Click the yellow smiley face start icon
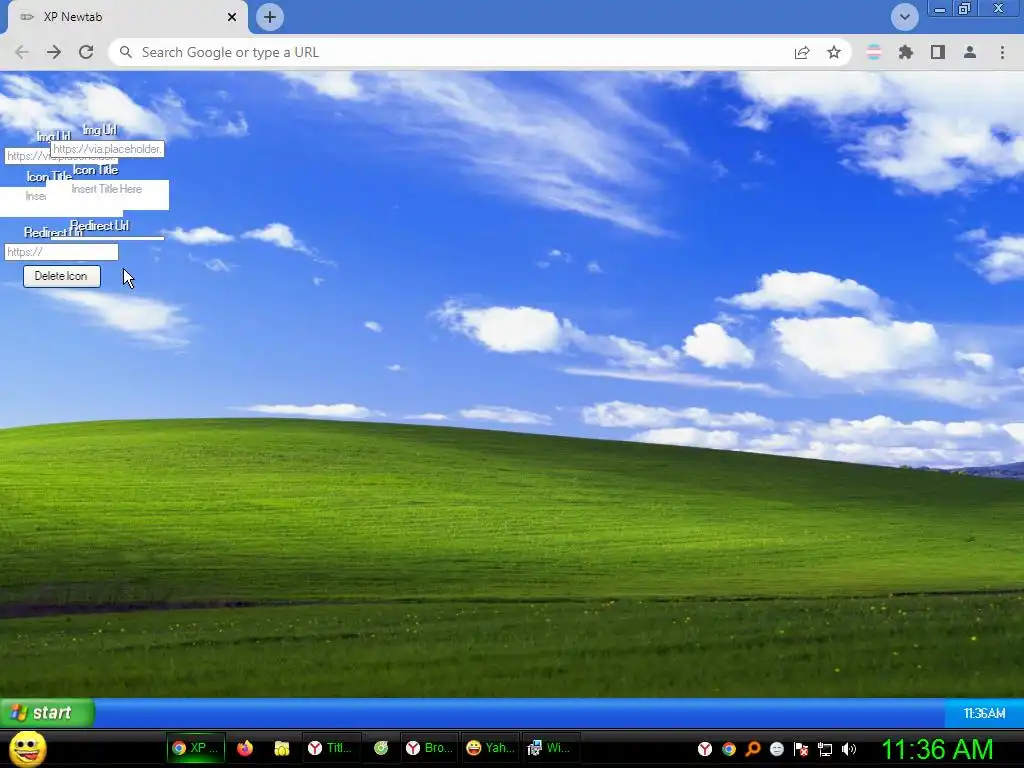The width and height of the screenshot is (1024, 768). 27,748
